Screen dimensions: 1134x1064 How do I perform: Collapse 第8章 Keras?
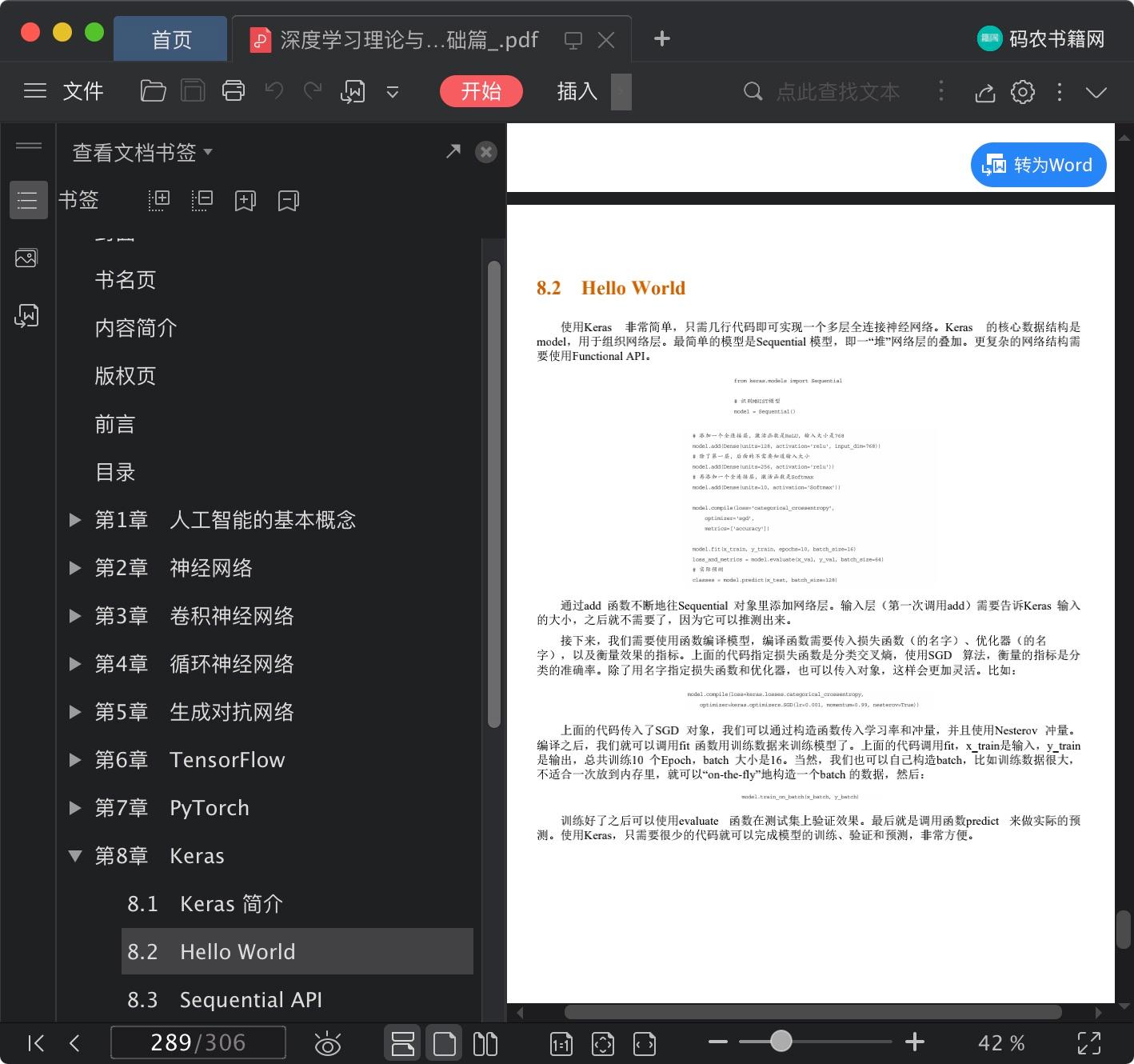coord(75,856)
